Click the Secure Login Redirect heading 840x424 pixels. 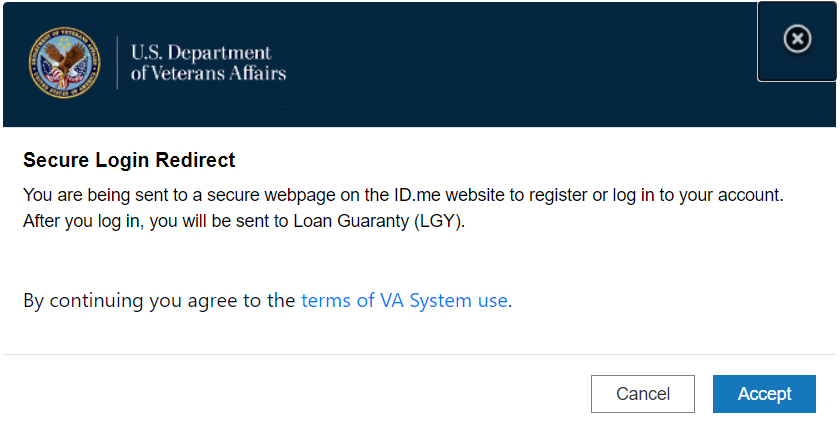[129, 160]
